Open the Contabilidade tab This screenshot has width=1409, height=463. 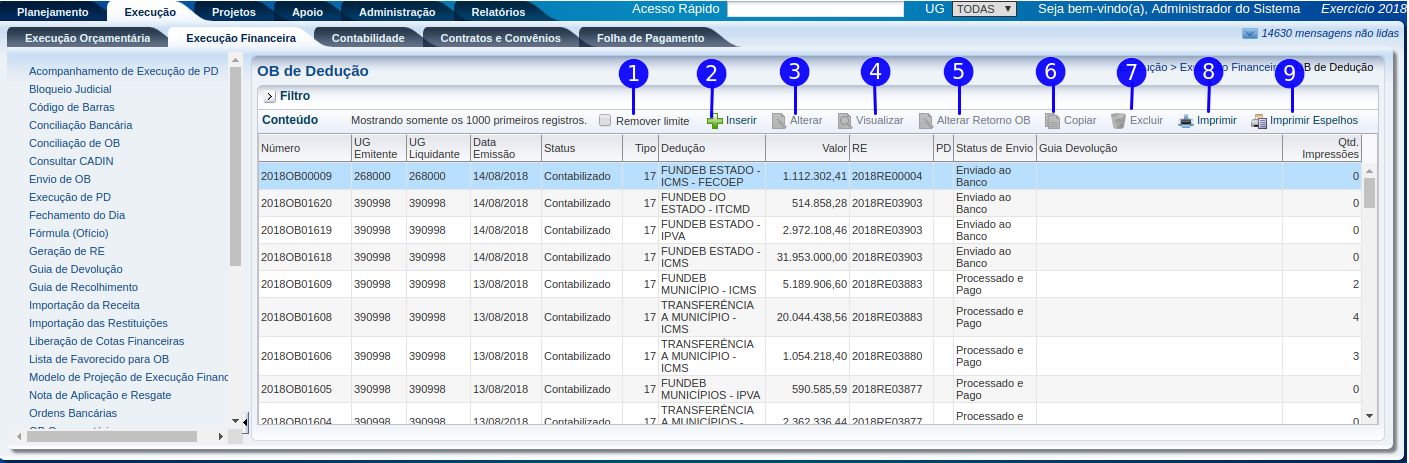tap(367, 38)
